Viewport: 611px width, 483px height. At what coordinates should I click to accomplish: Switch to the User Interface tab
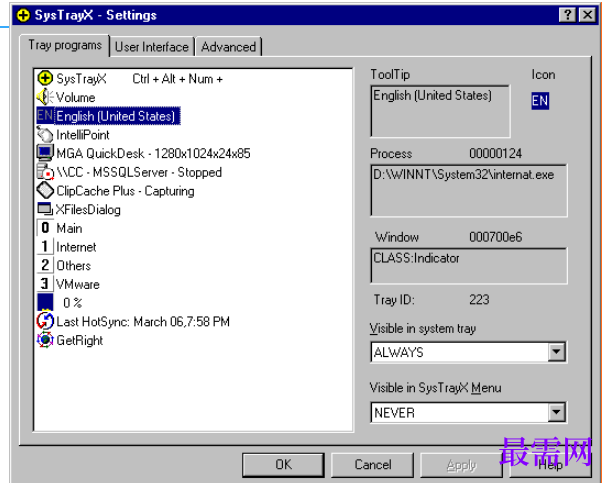tap(152, 47)
